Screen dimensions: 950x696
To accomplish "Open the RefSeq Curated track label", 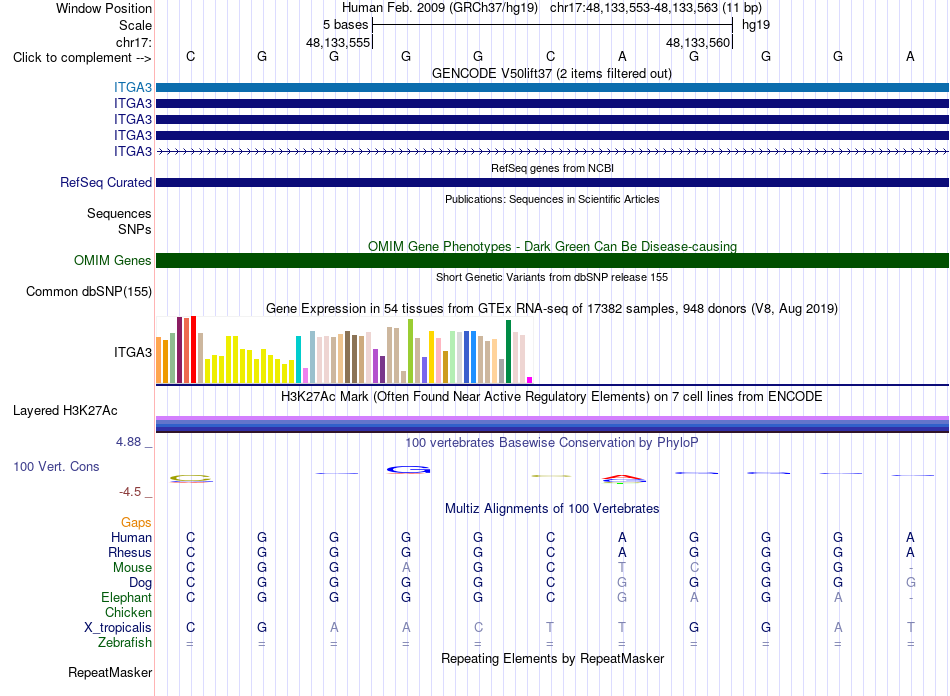I will click(106, 182).
